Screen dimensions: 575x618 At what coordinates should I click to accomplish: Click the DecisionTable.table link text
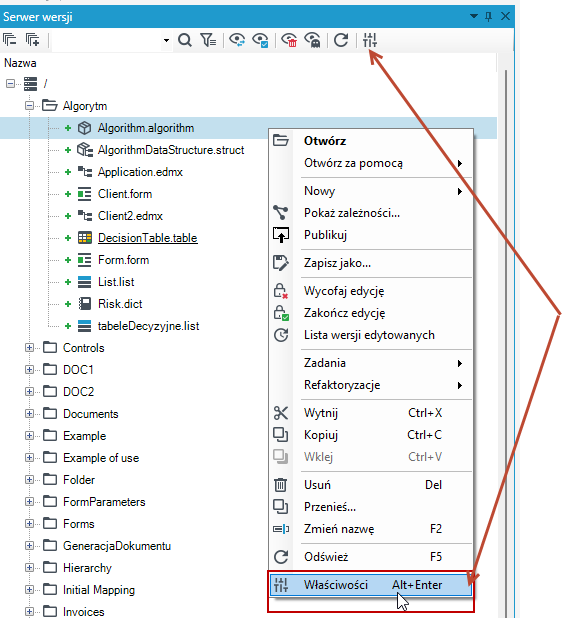click(x=147, y=238)
